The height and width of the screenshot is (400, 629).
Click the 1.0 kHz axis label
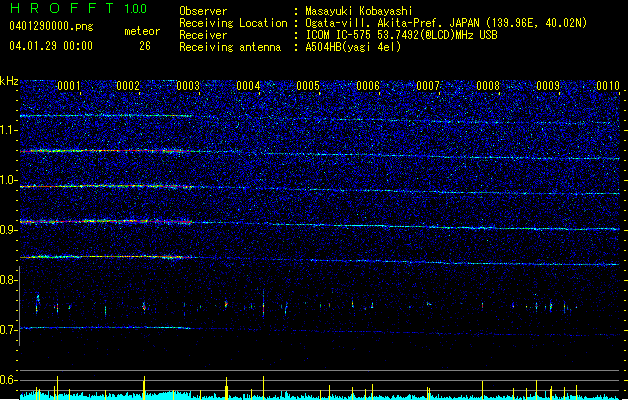tap(9, 181)
